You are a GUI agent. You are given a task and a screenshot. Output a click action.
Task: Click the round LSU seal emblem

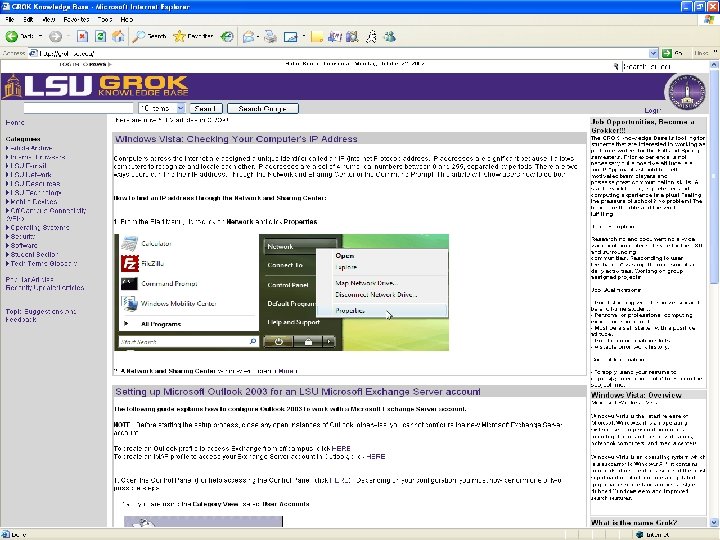point(686,92)
